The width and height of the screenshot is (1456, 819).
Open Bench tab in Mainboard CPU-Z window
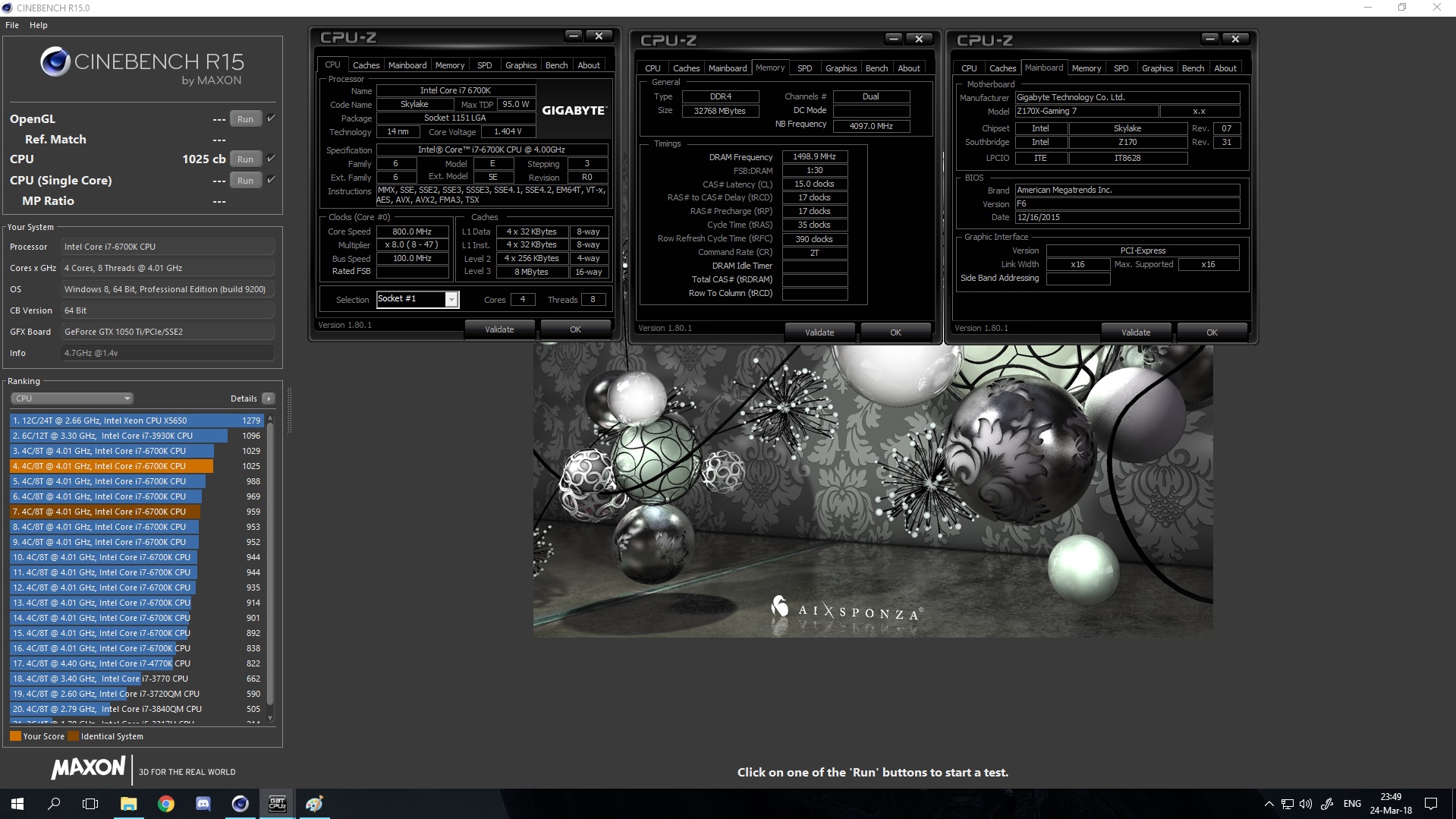pyautogui.click(x=1193, y=68)
